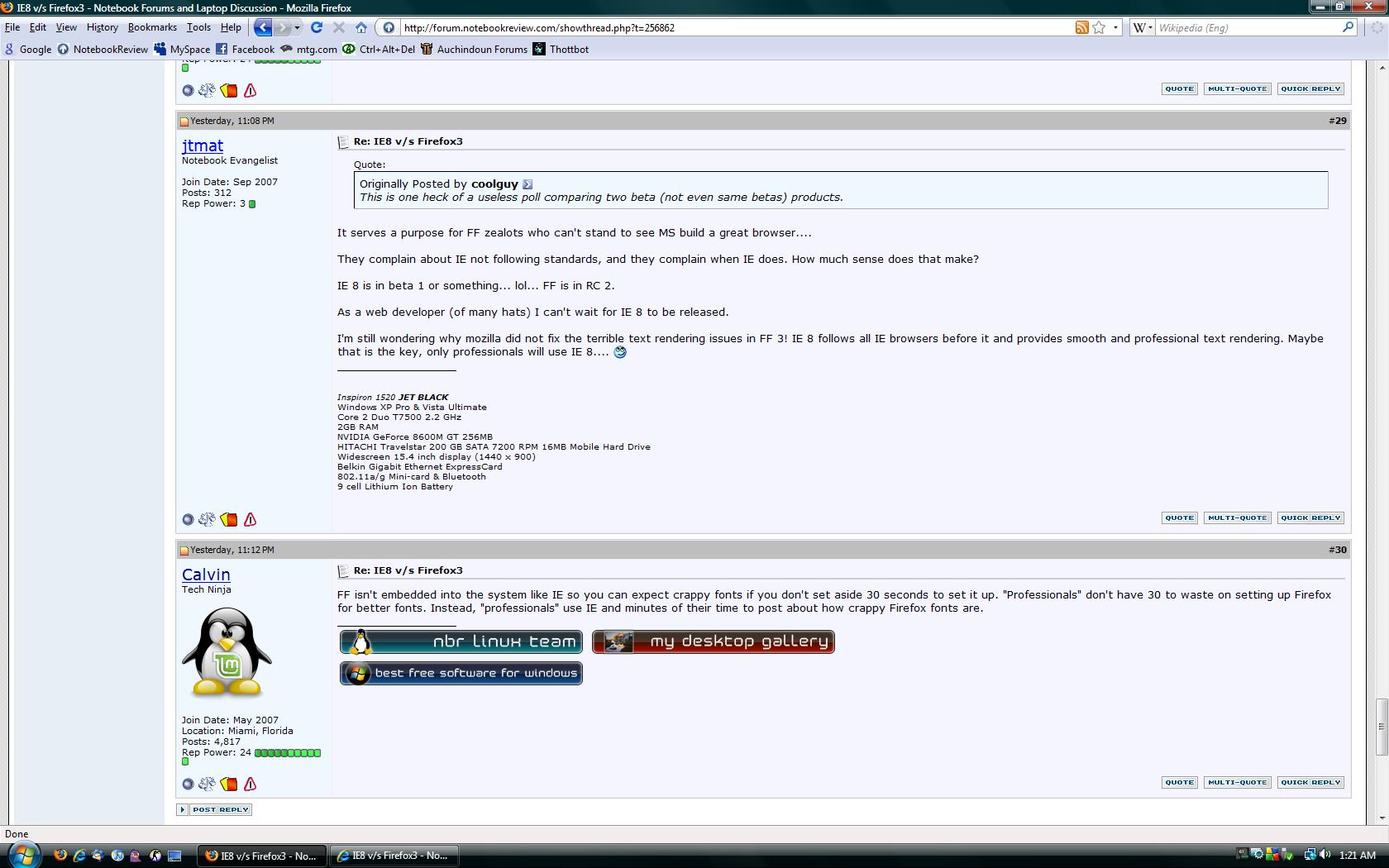1389x868 pixels.
Task: Click the vertical scrollbar thumb
Action: coord(1381,727)
